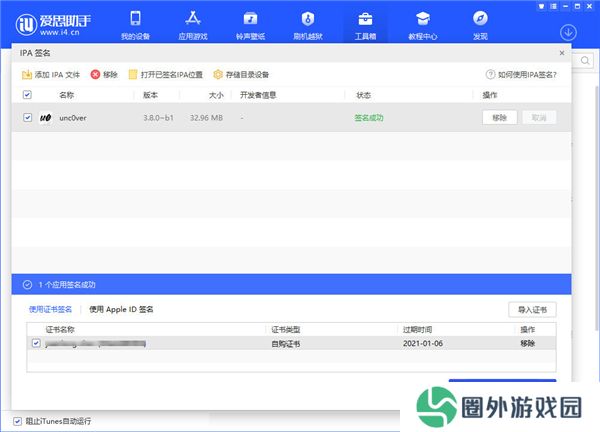The height and width of the screenshot is (432, 600).
Task: Click 状态 column header
Action: click(364, 95)
